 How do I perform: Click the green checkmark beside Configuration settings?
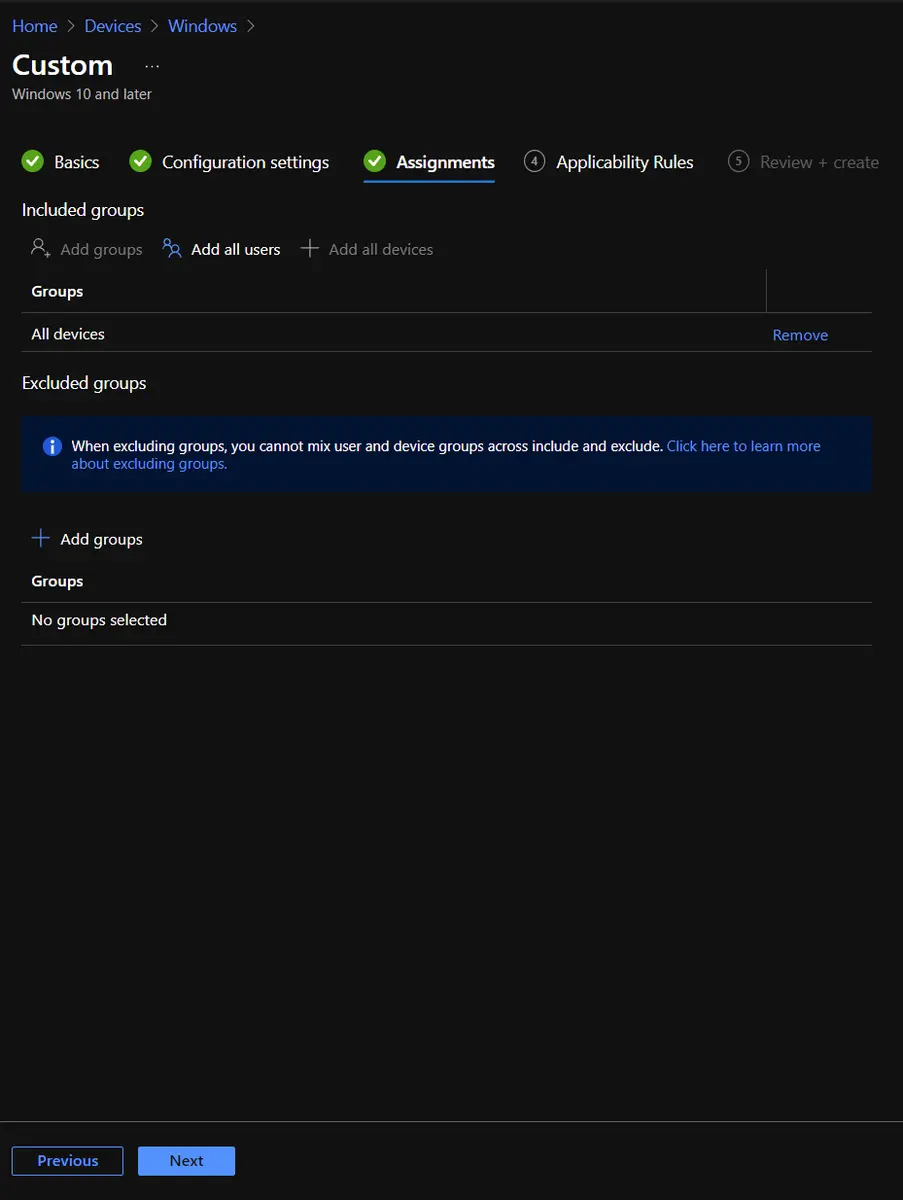click(x=141, y=162)
